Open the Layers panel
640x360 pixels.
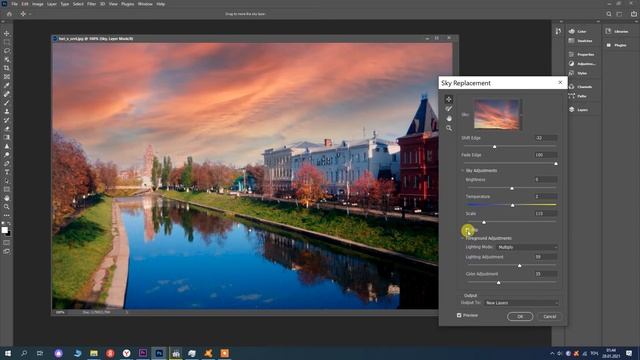[579, 110]
